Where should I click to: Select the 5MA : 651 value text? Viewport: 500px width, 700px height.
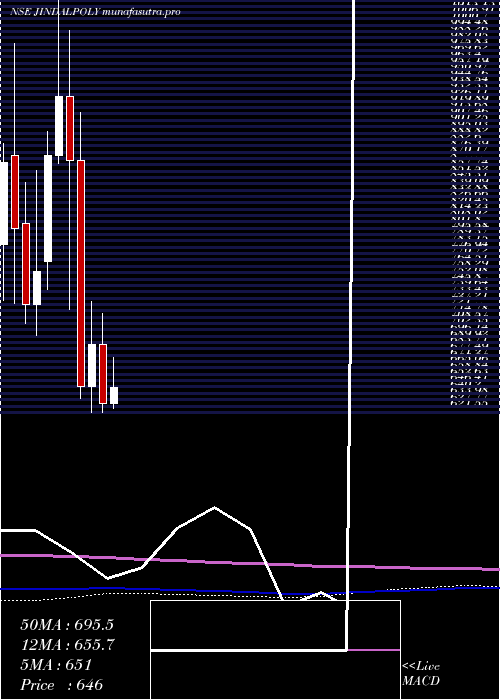56,665
